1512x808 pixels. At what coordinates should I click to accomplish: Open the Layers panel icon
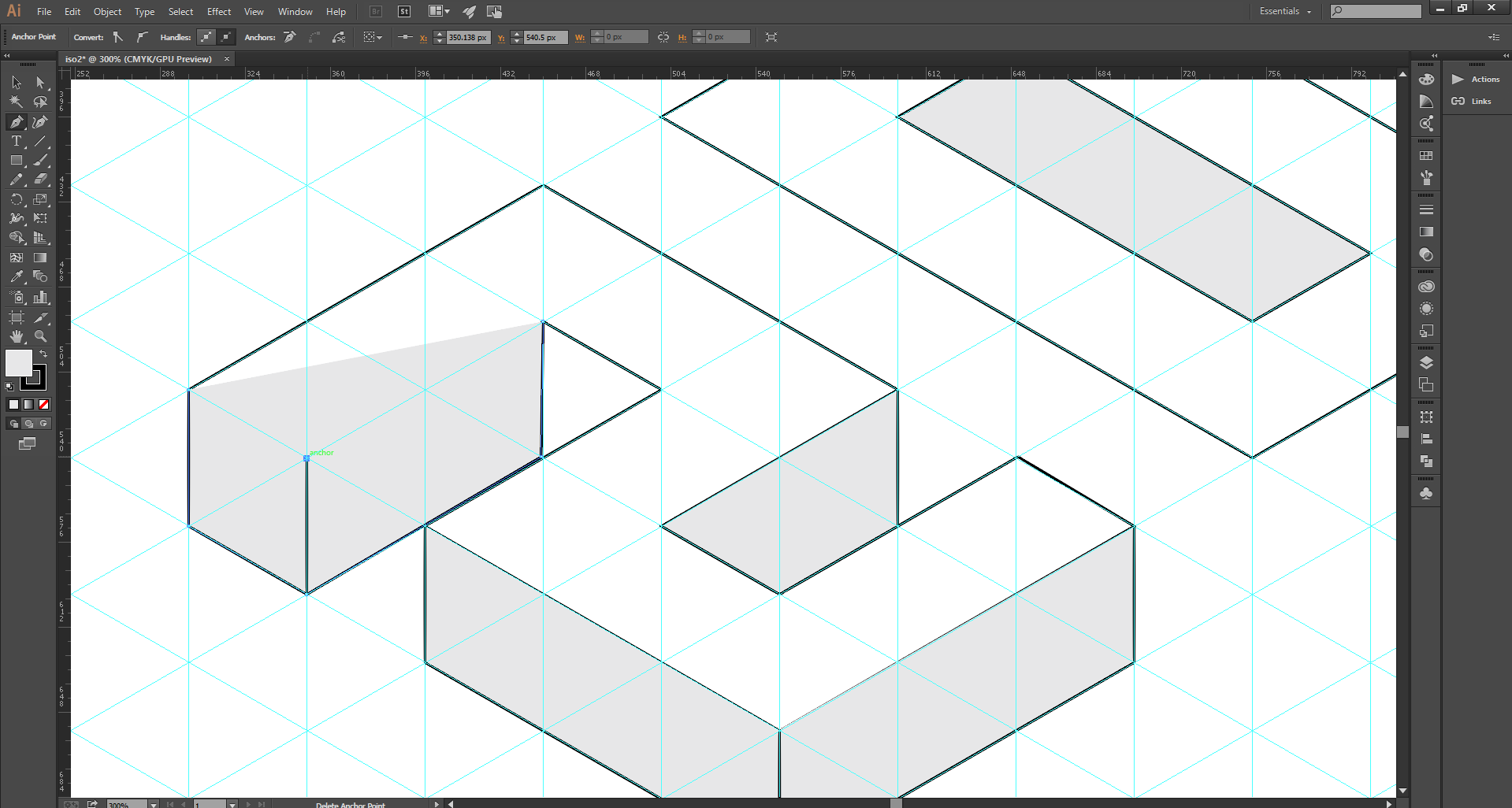point(1426,362)
